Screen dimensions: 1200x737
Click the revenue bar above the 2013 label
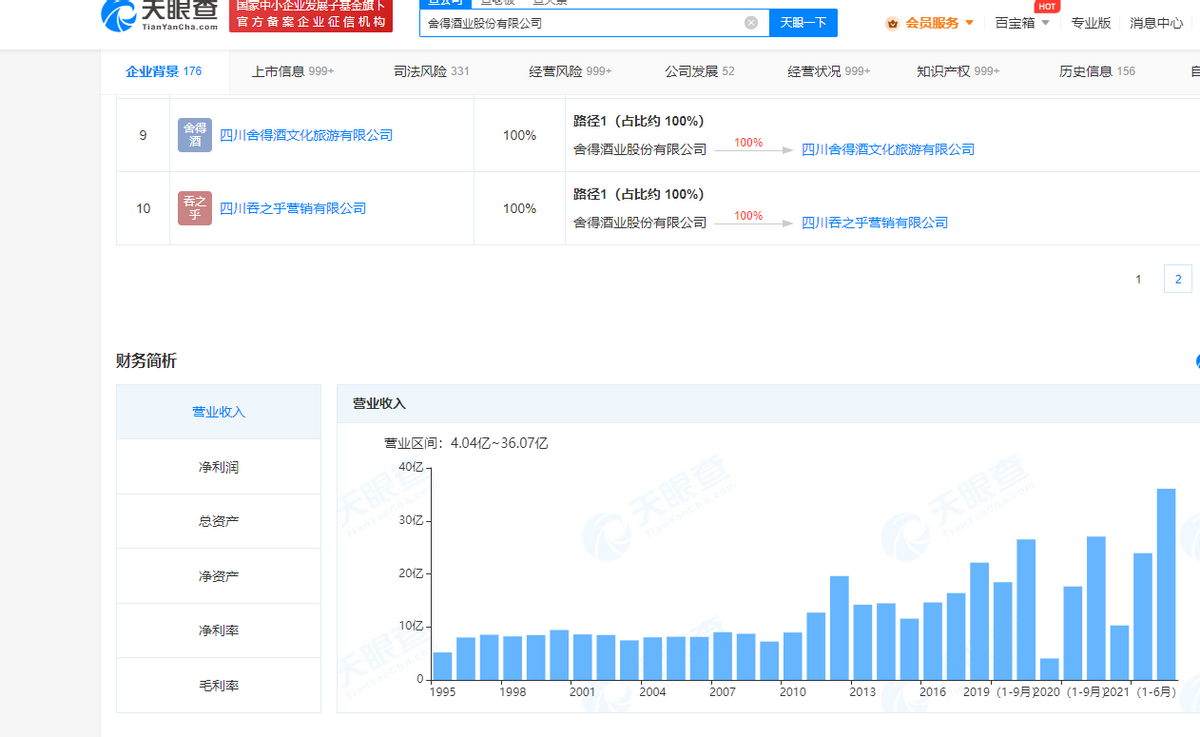[x=863, y=642]
